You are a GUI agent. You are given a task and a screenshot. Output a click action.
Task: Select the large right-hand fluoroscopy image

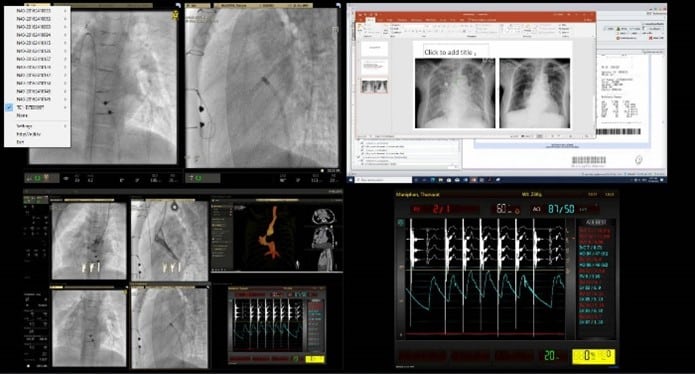262,88
